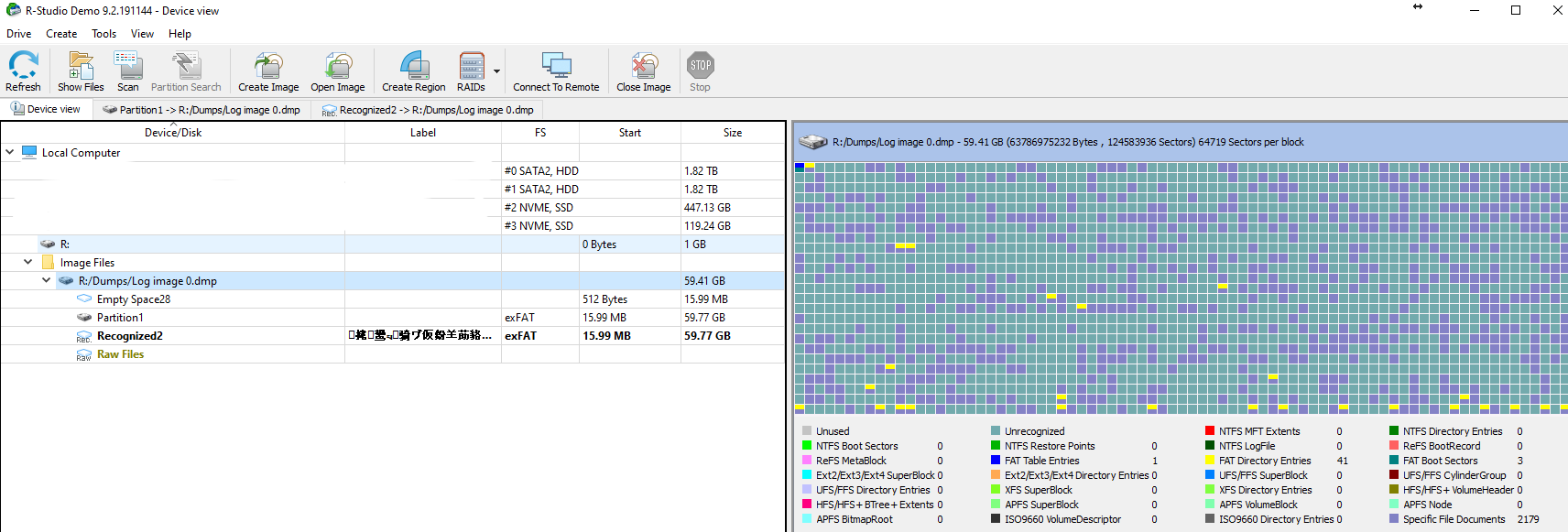The width and height of the screenshot is (1568, 532).
Task: Choose the Create Region toolbar icon
Action: click(x=413, y=71)
